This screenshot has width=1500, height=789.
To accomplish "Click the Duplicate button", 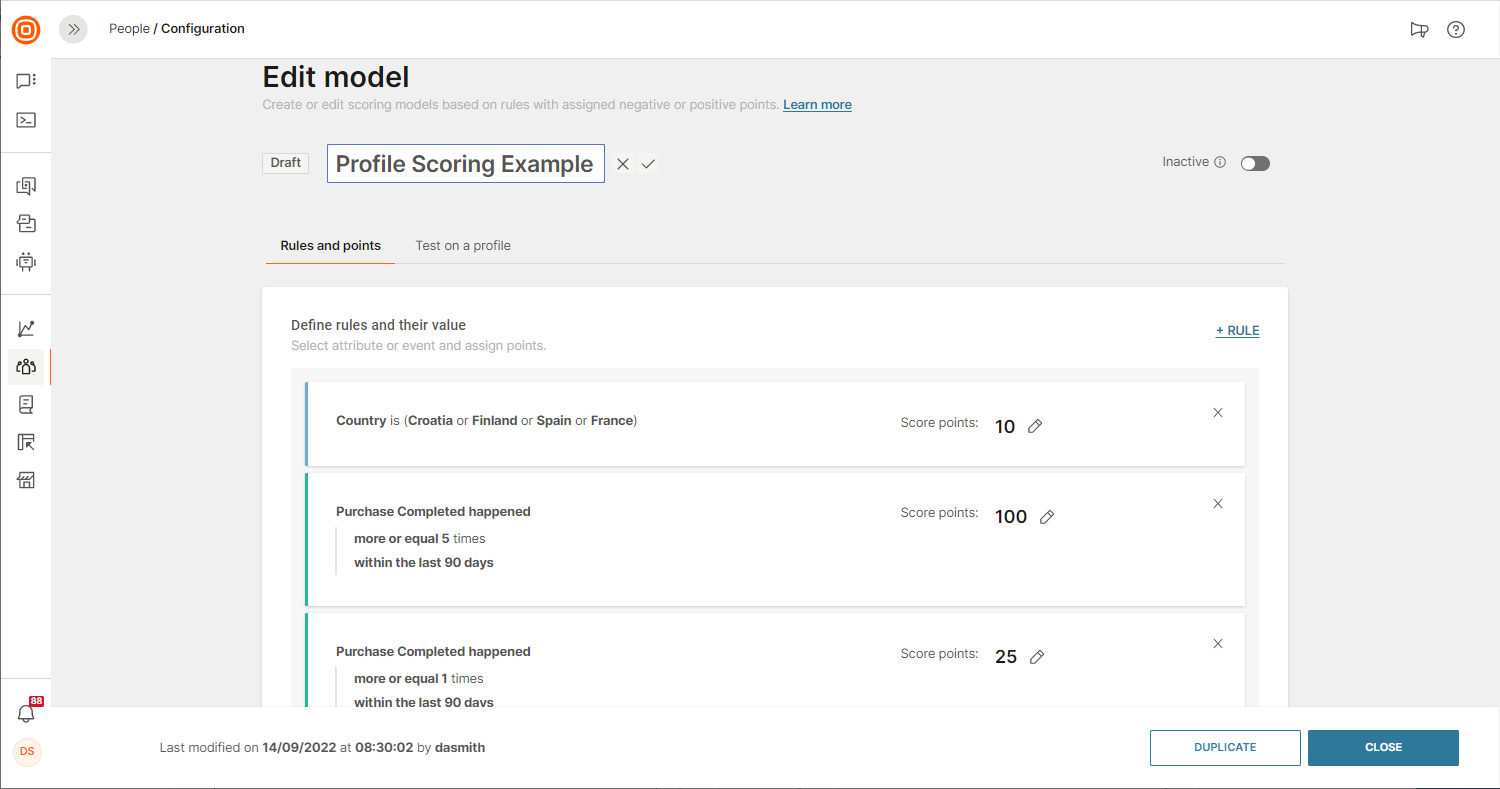I will pos(1225,747).
